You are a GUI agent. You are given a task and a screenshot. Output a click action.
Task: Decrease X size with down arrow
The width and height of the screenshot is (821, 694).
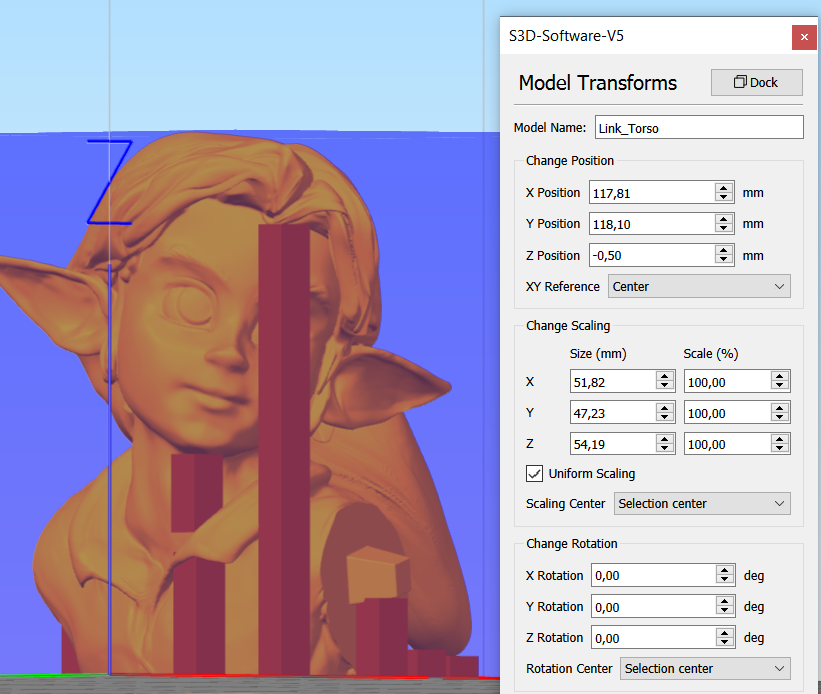point(664,387)
